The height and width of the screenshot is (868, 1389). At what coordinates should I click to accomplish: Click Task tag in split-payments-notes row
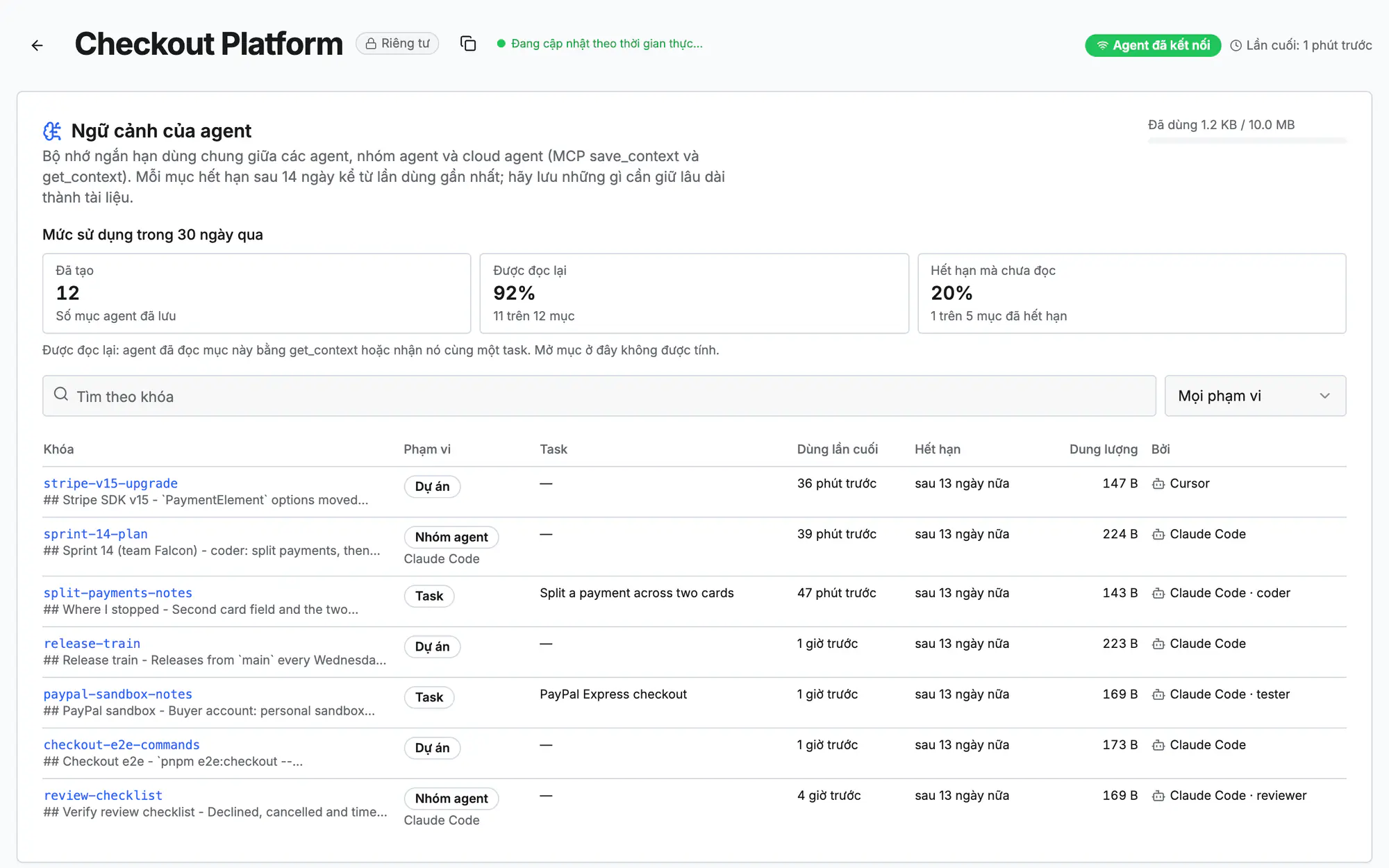click(x=429, y=596)
